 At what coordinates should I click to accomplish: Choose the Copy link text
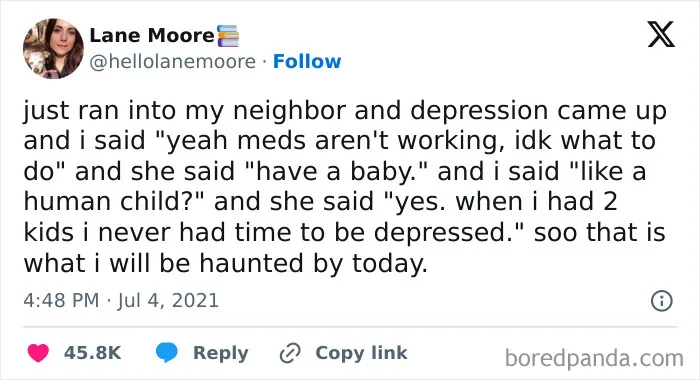pos(361,353)
